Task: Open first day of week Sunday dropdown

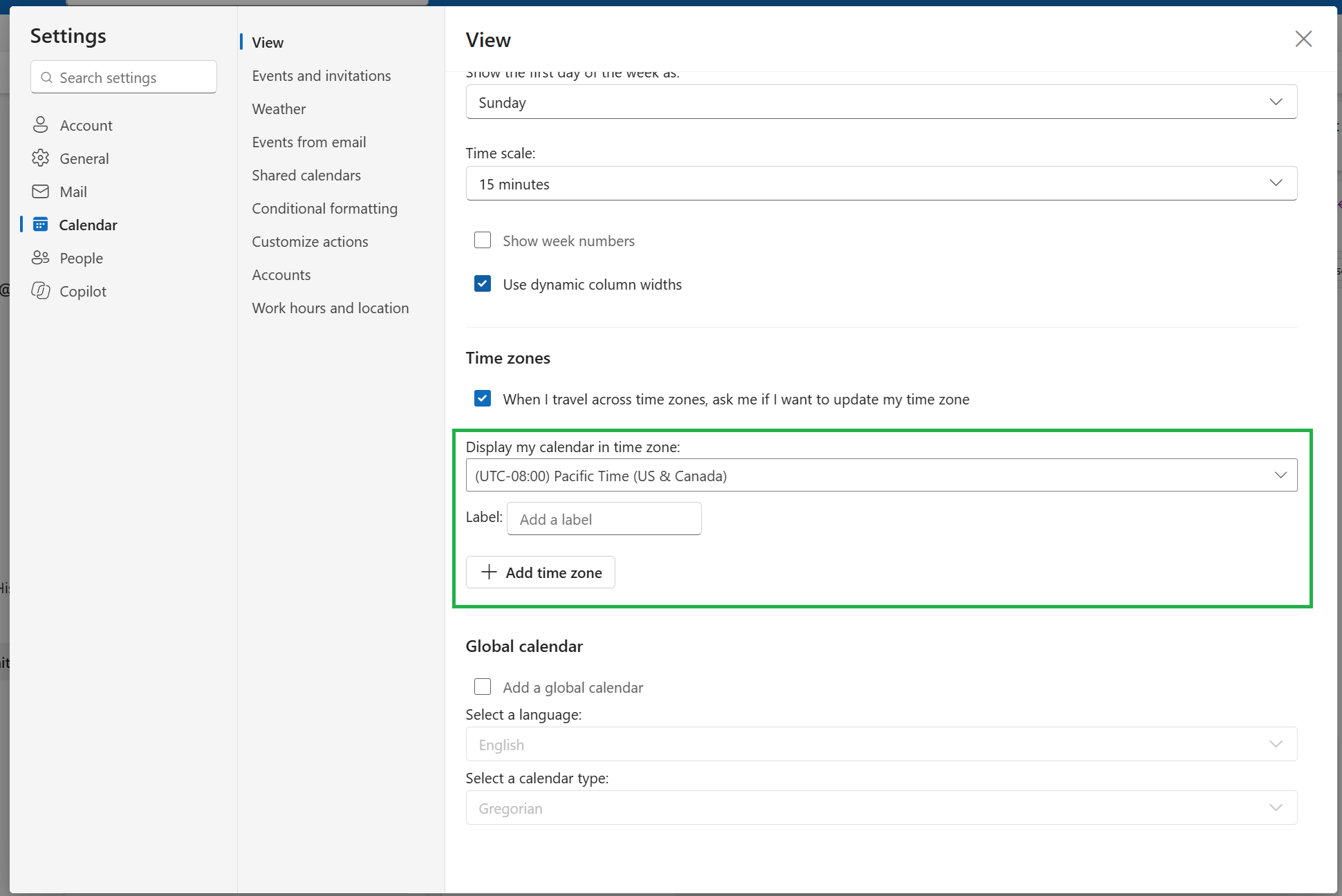Action: (882, 102)
